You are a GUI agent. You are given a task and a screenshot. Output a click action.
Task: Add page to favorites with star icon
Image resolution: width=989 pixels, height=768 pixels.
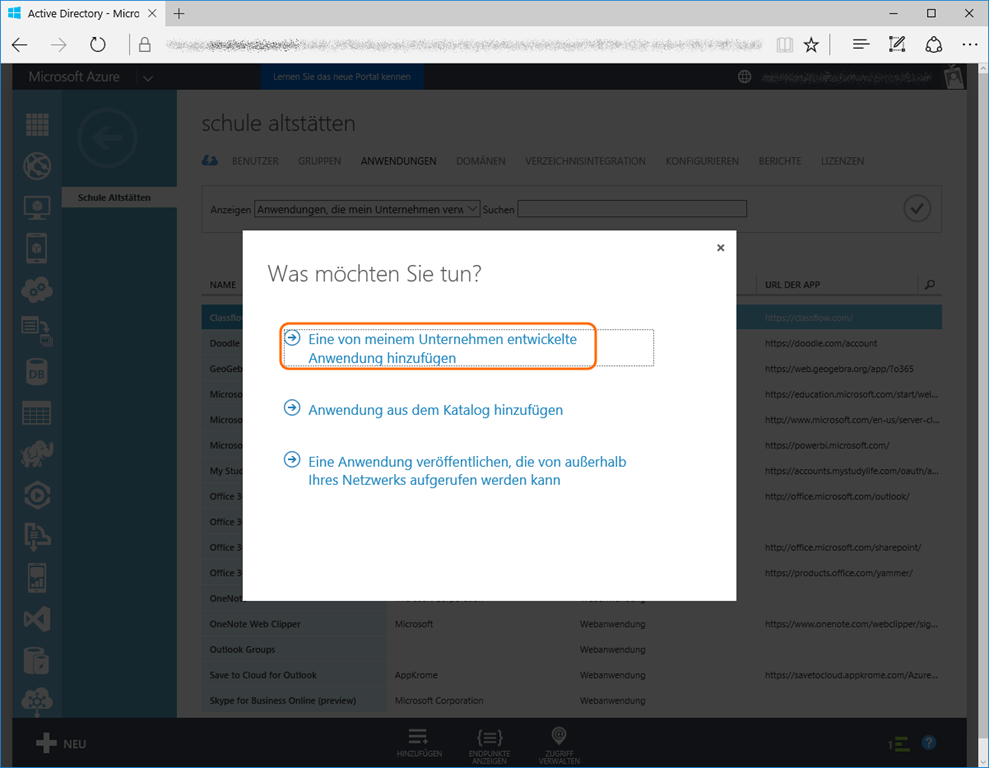pyautogui.click(x=811, y=45)
